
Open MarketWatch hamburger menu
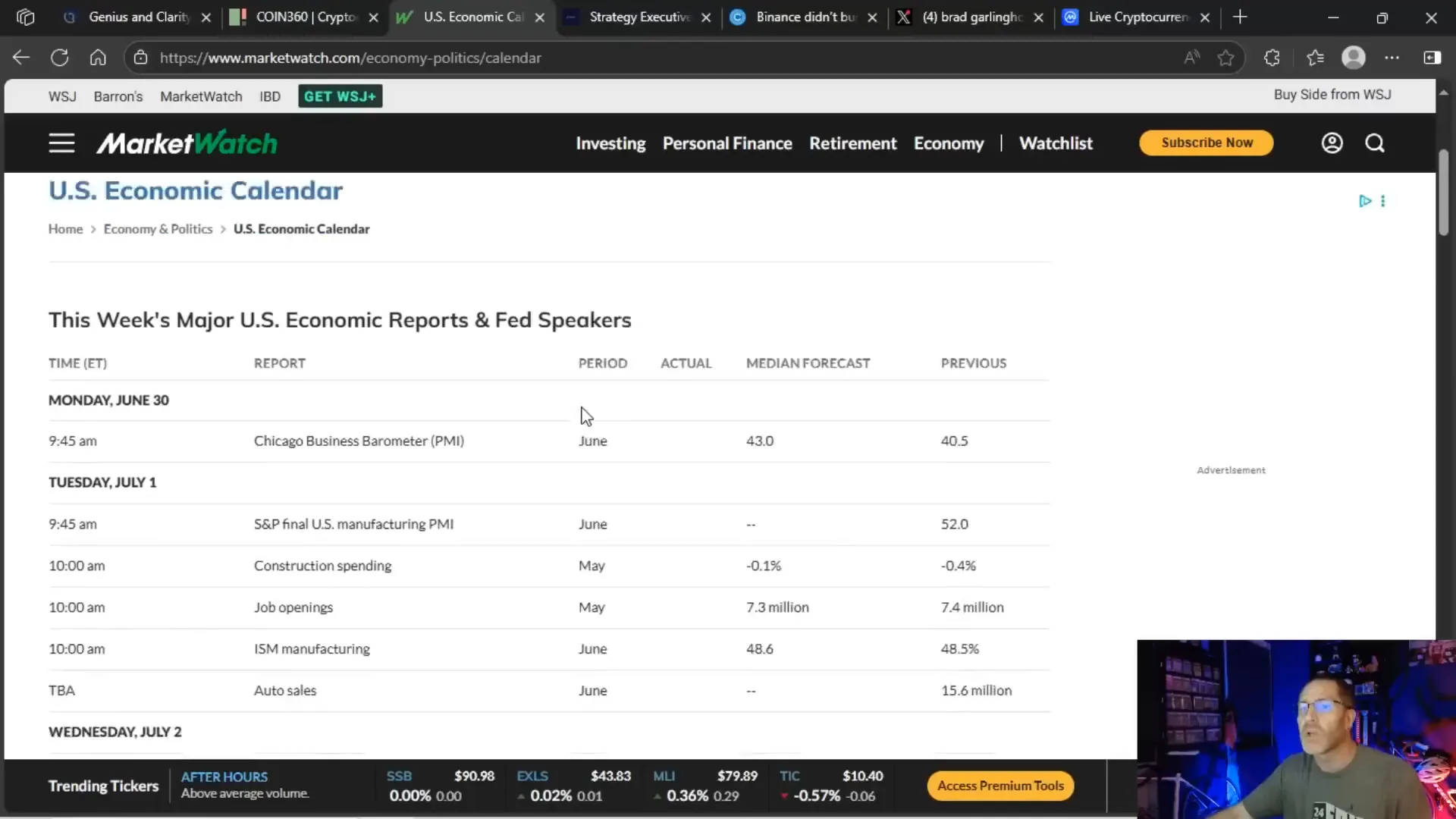(x=61, y=143)
